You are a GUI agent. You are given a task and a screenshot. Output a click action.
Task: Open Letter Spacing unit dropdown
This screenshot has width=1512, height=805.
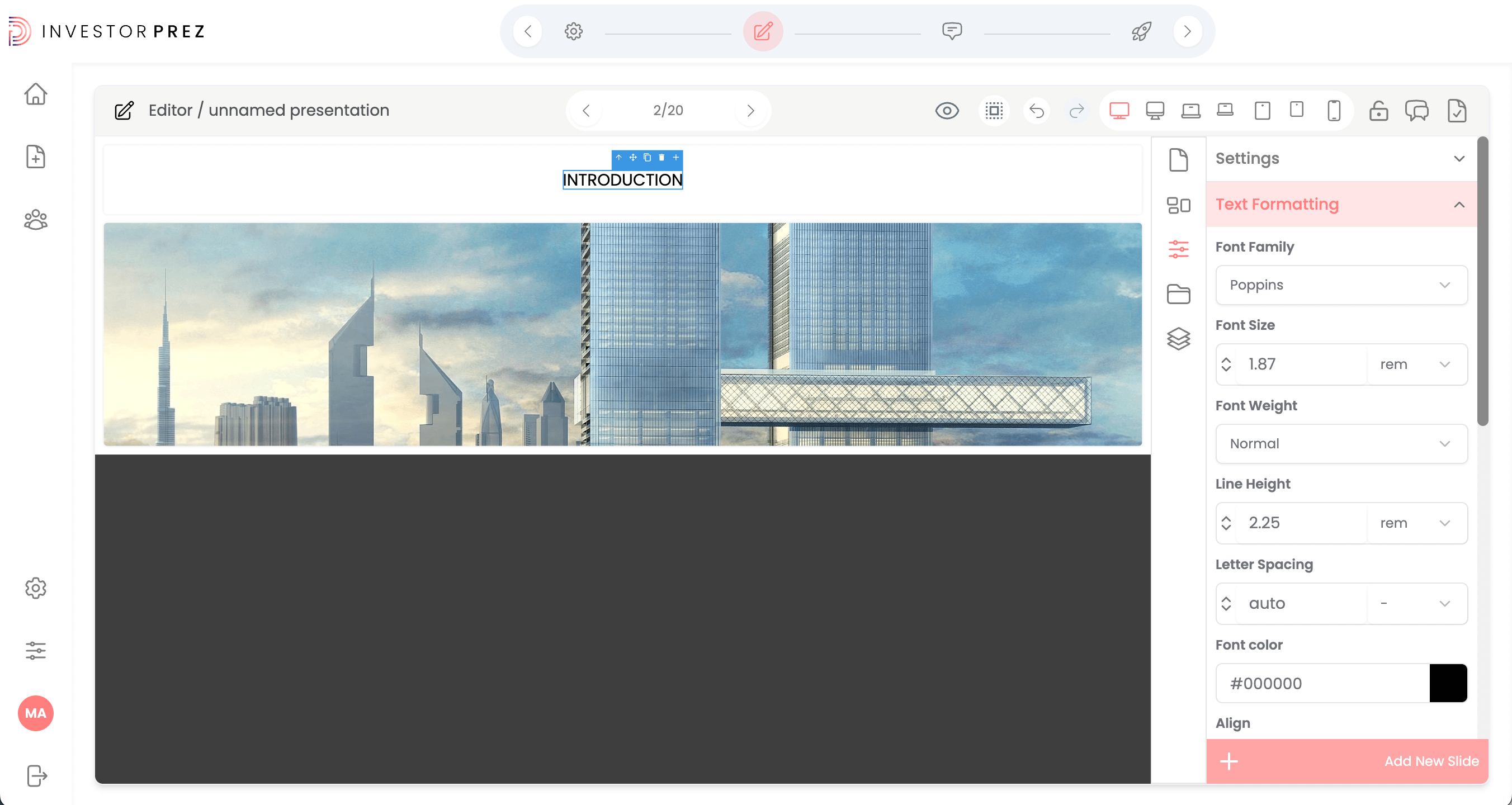pyautogui.click(x=1416, y=603)
